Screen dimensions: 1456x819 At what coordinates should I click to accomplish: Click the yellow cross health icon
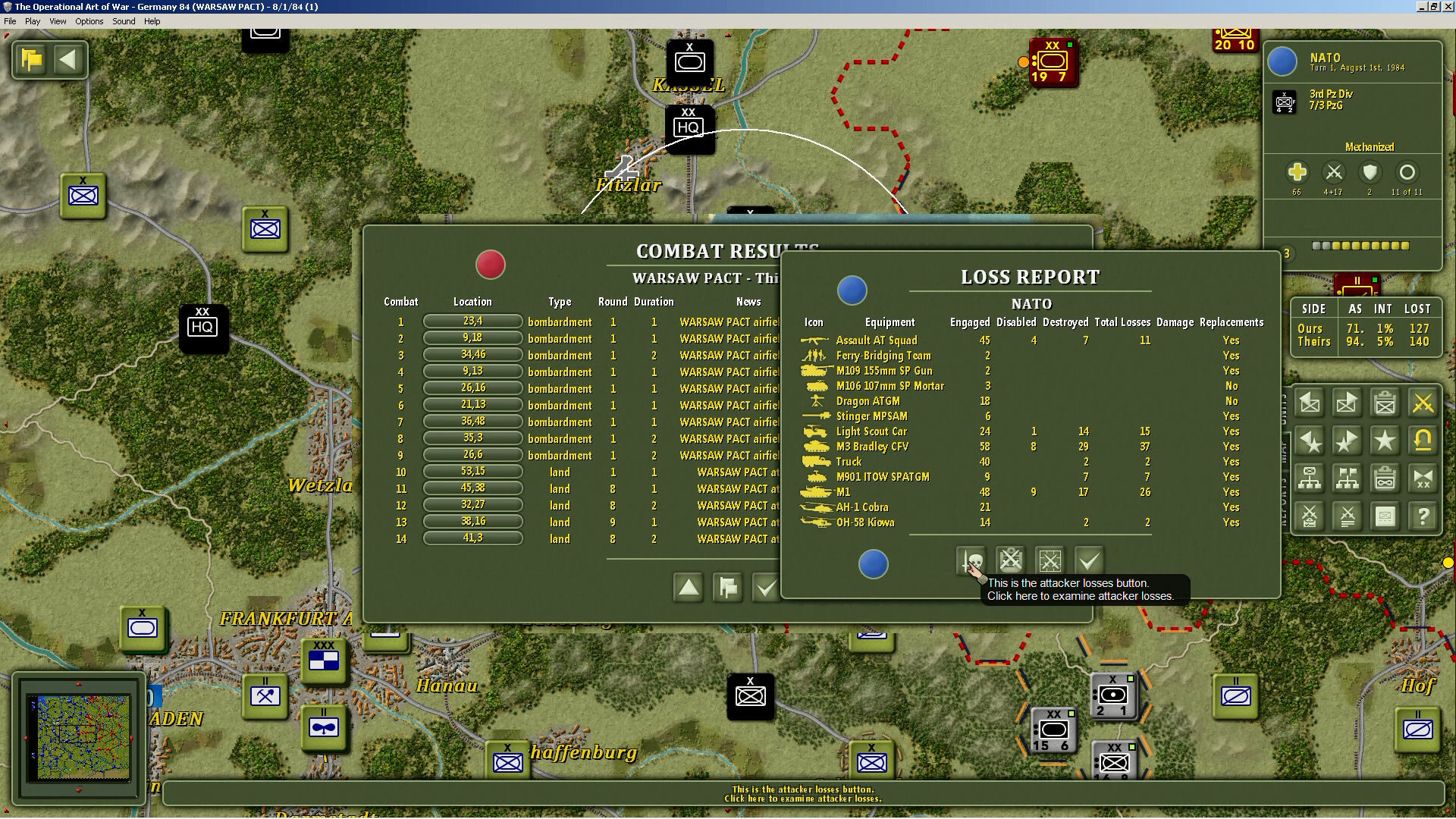tap(1297, 172)
